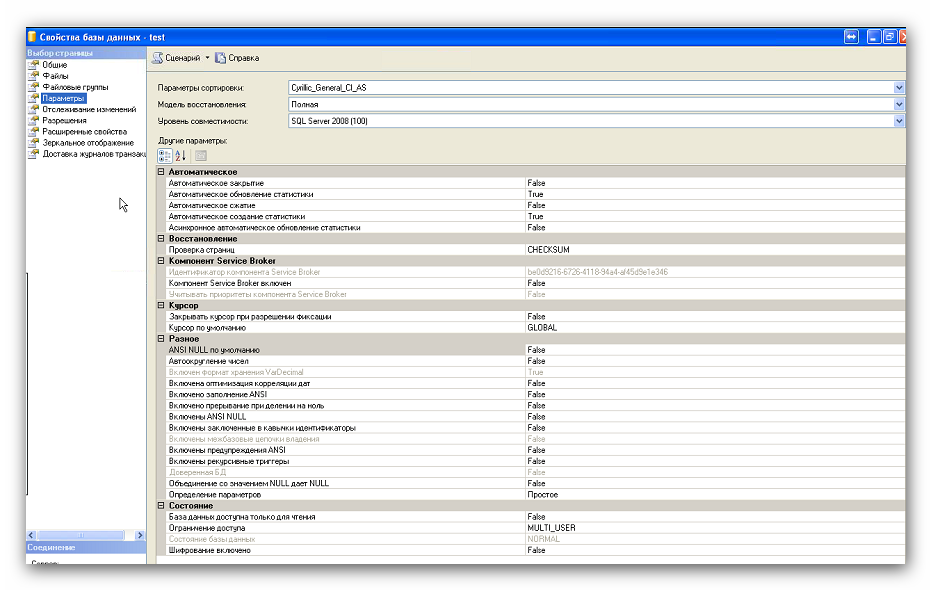Open Параметры сортировки collation dropdown
Screen dimensions: 932x590
click(x=899, y=88)
